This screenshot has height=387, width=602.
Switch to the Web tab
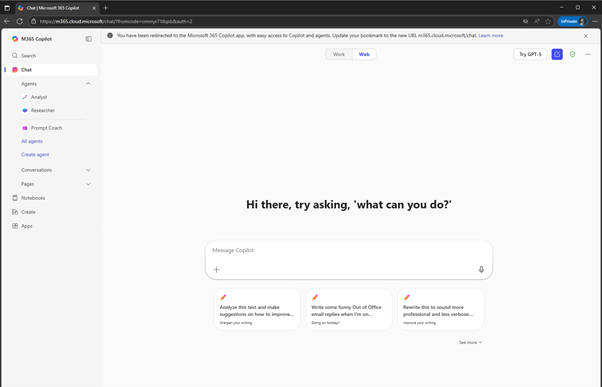click(364, 55)
